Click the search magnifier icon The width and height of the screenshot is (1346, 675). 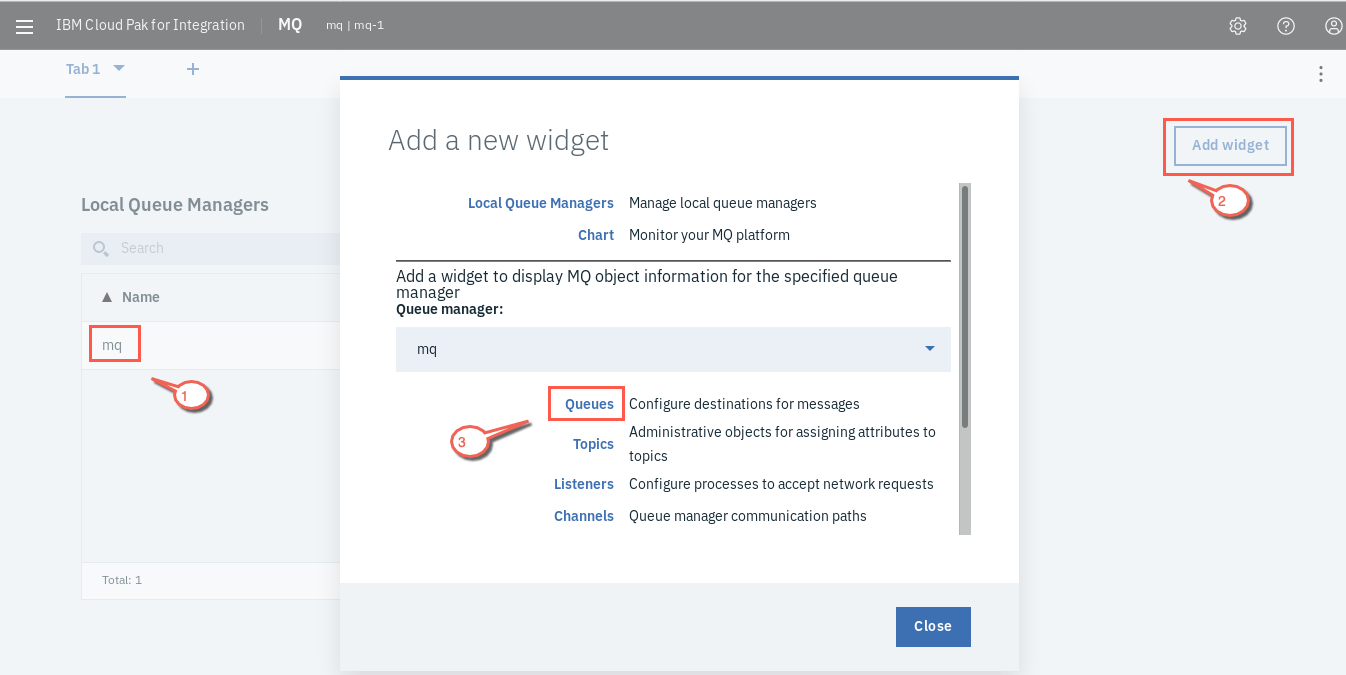tap(100, 248)
